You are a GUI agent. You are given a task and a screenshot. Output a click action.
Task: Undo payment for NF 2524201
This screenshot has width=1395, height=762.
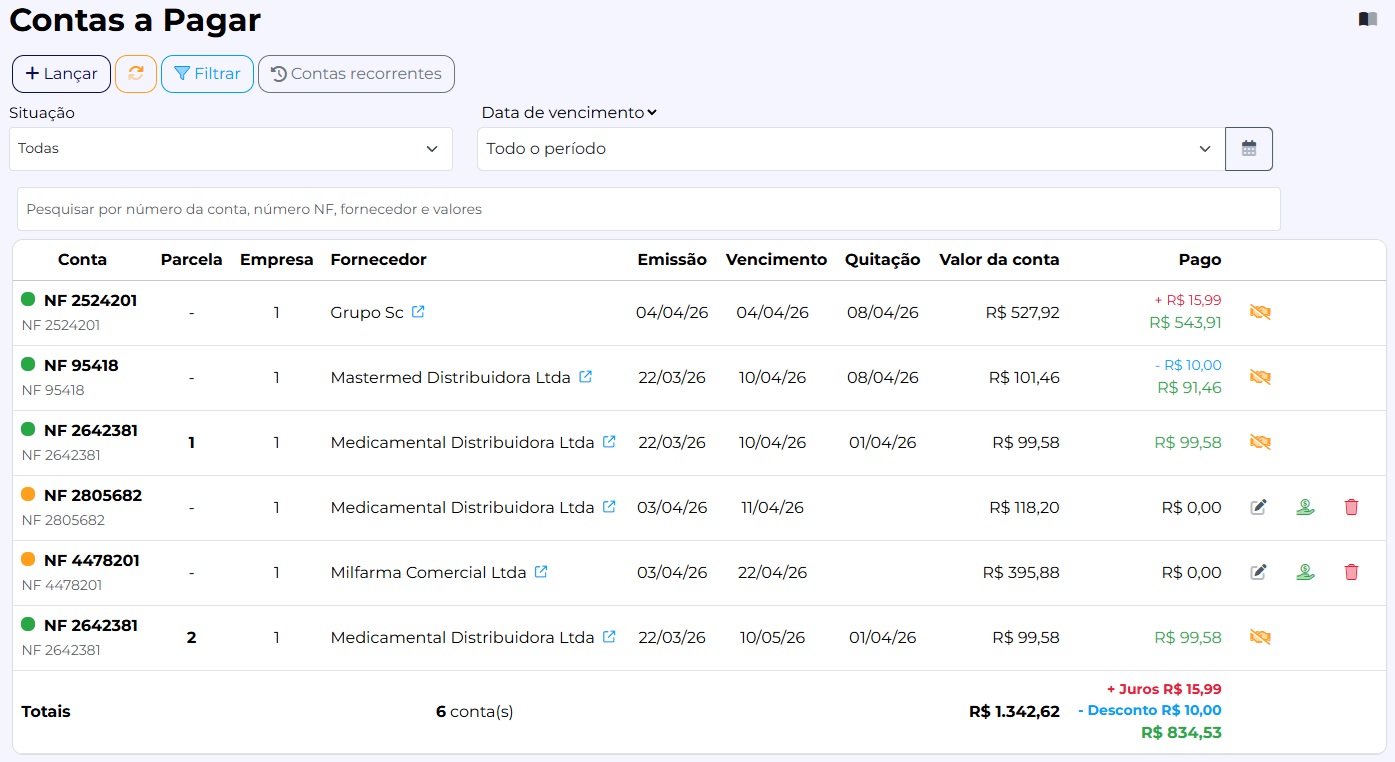1260,312
